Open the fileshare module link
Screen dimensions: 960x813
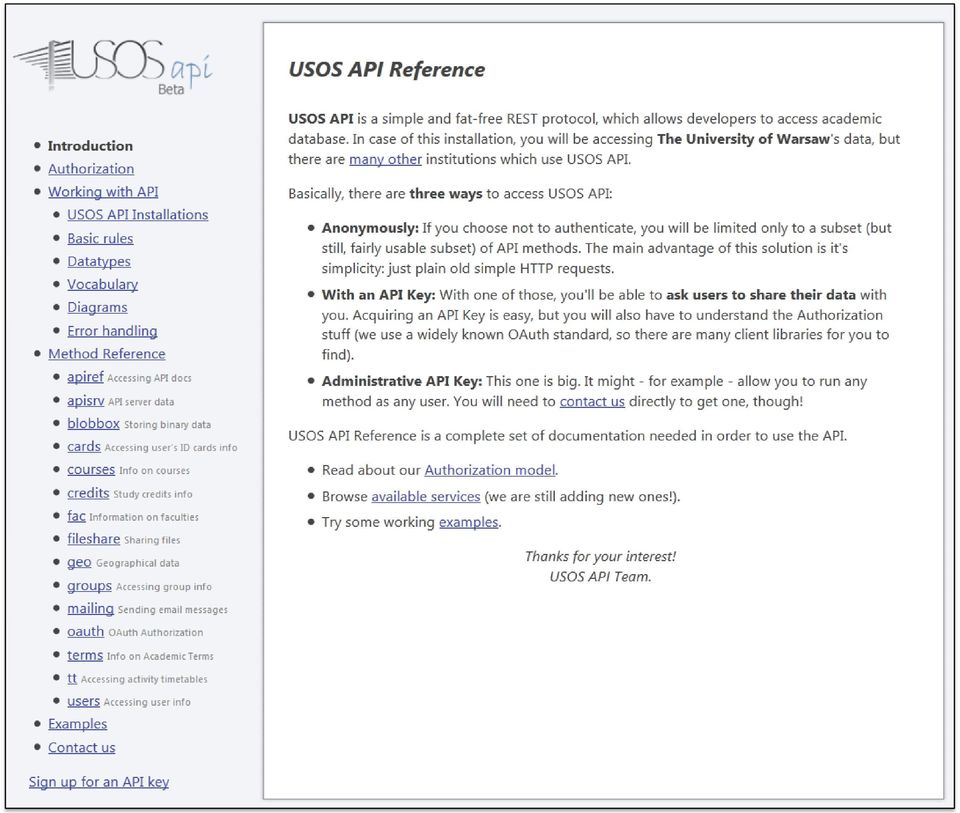pyautogui.click(x=93, y=539)
